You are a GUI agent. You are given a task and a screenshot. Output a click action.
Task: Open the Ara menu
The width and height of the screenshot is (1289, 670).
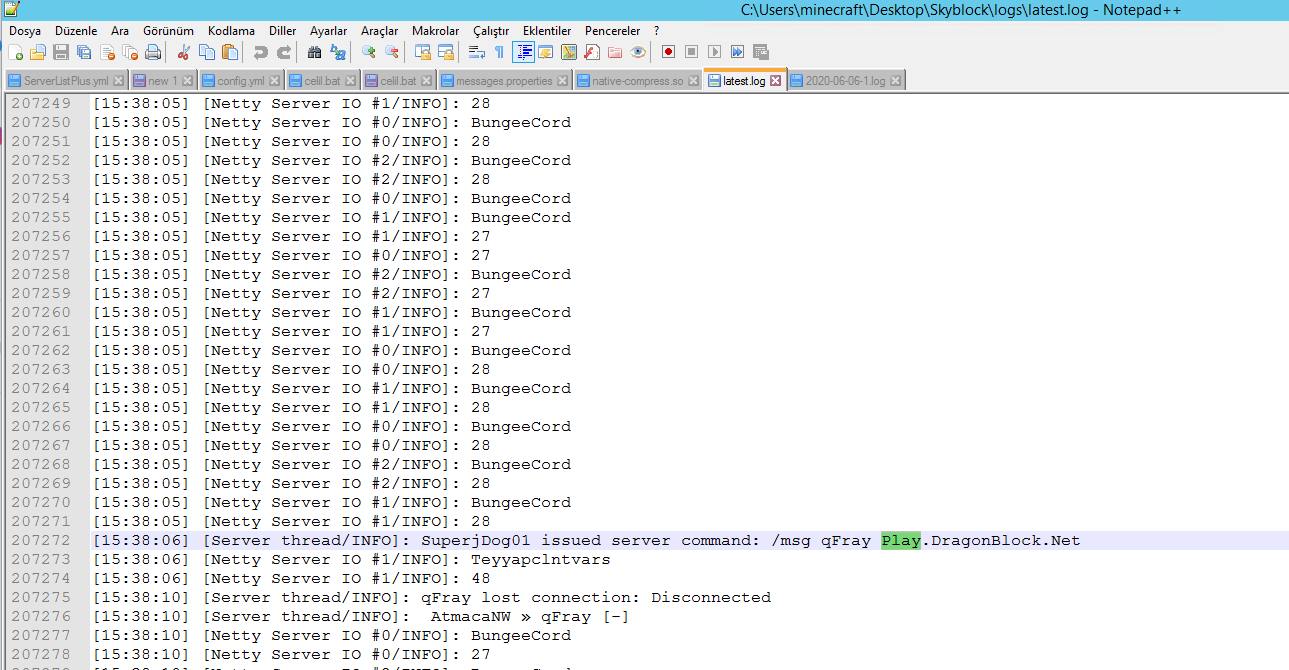pyautogui.click(x=120, y=31)
